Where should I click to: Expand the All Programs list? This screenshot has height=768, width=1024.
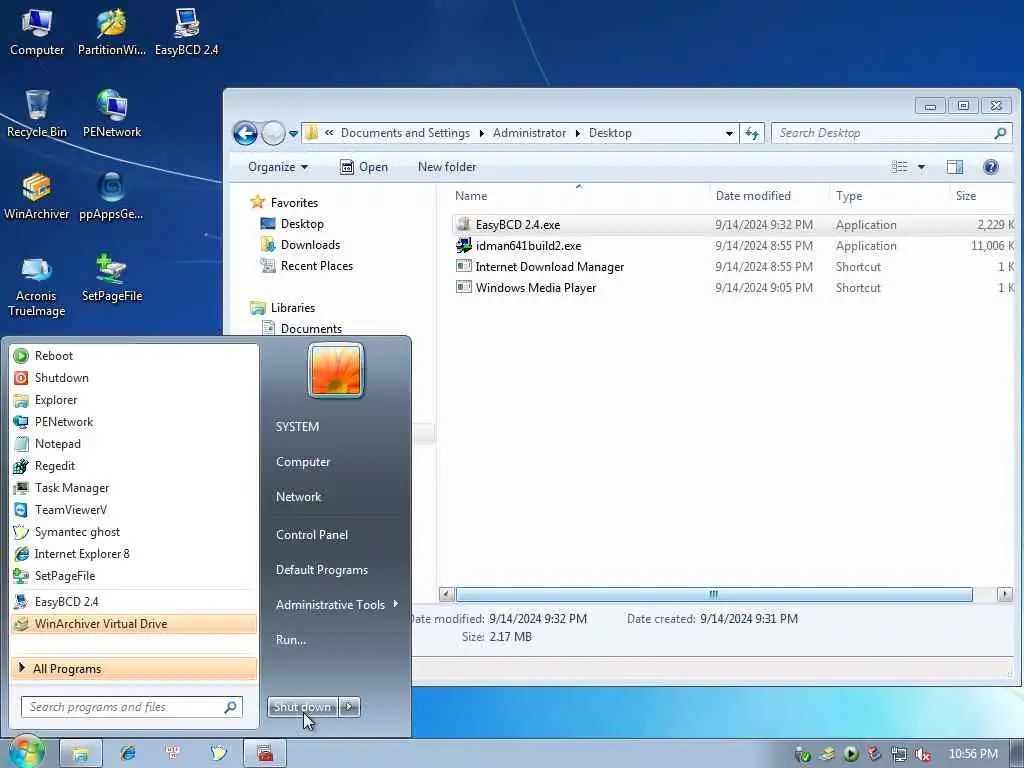[134, 669]
